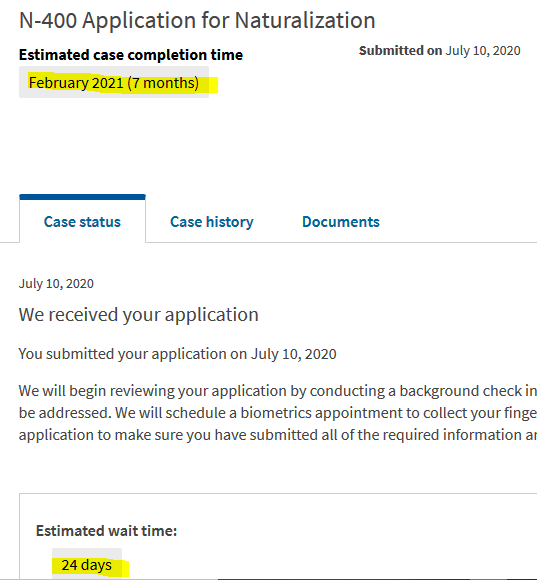The image size is (537, 580).
Task: Select the highlighted 24 days value
Action: 87,565
